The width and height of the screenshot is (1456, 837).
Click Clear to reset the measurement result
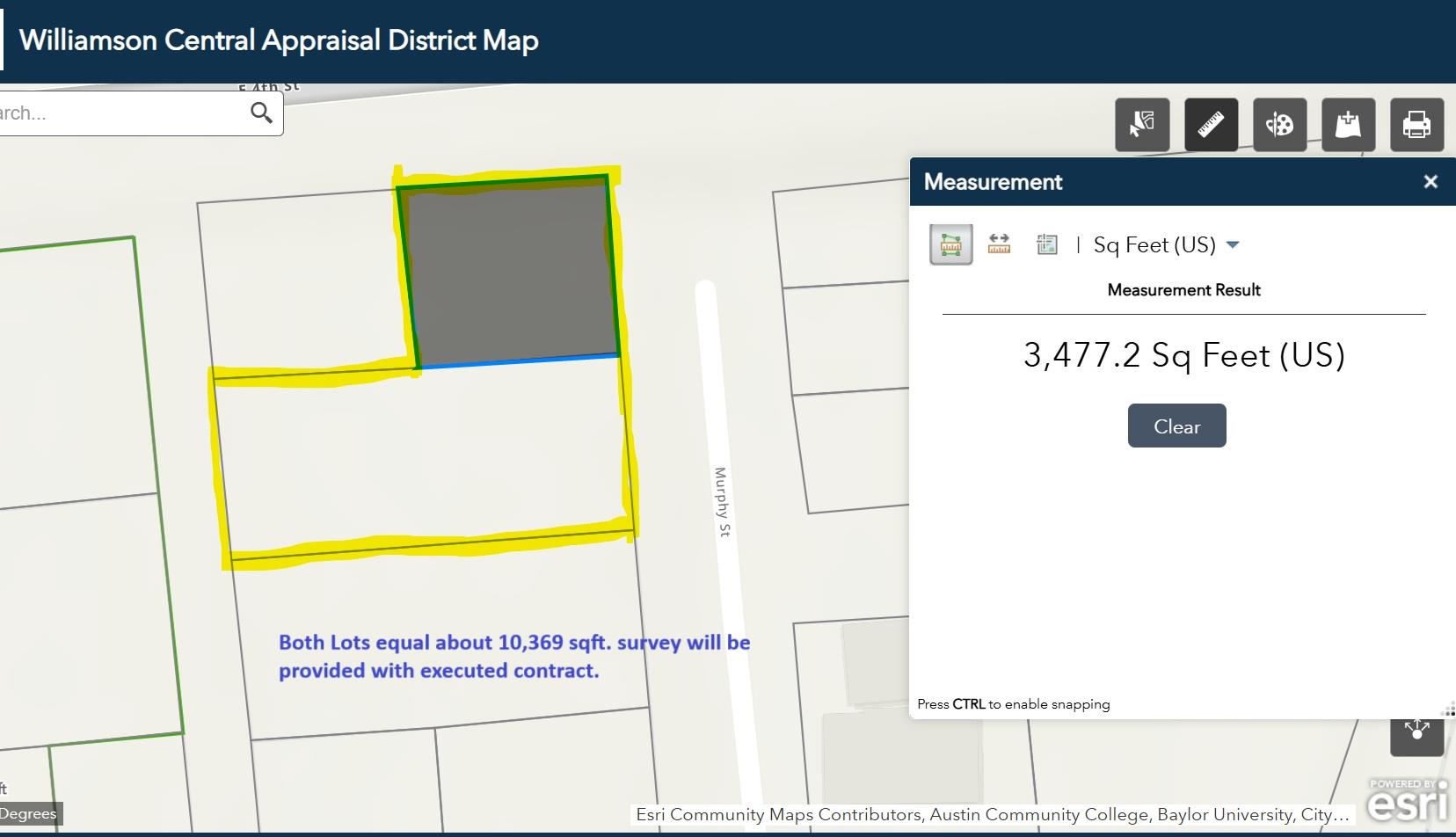pyautogui.click(x=1176, y=426)
